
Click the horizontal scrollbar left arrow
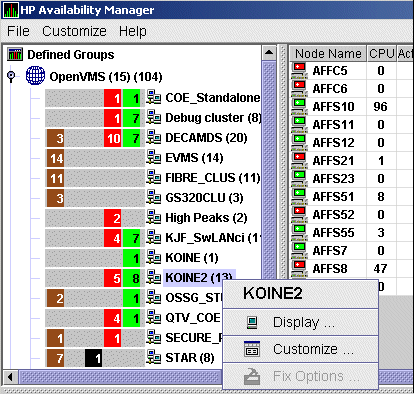(10, 377)
